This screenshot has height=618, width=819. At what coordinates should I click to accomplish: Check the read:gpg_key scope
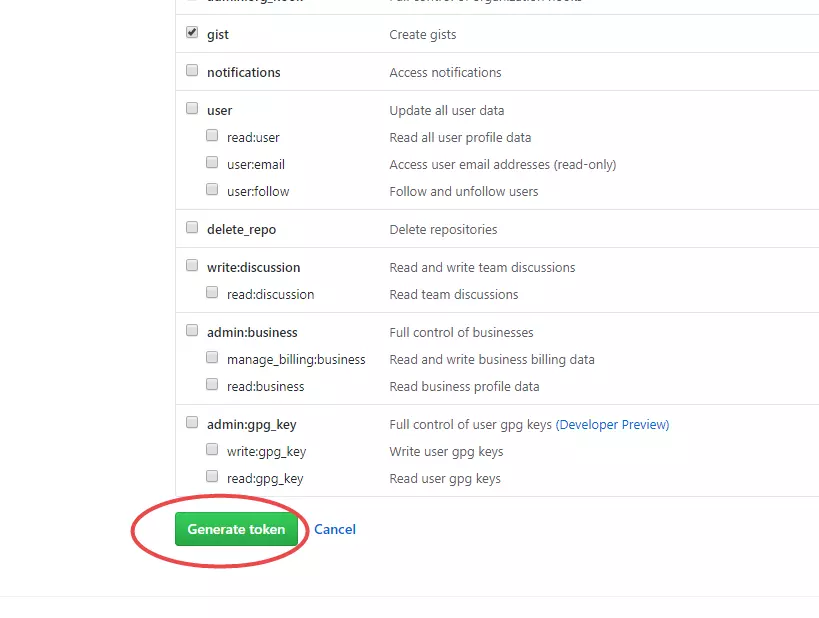211,475
